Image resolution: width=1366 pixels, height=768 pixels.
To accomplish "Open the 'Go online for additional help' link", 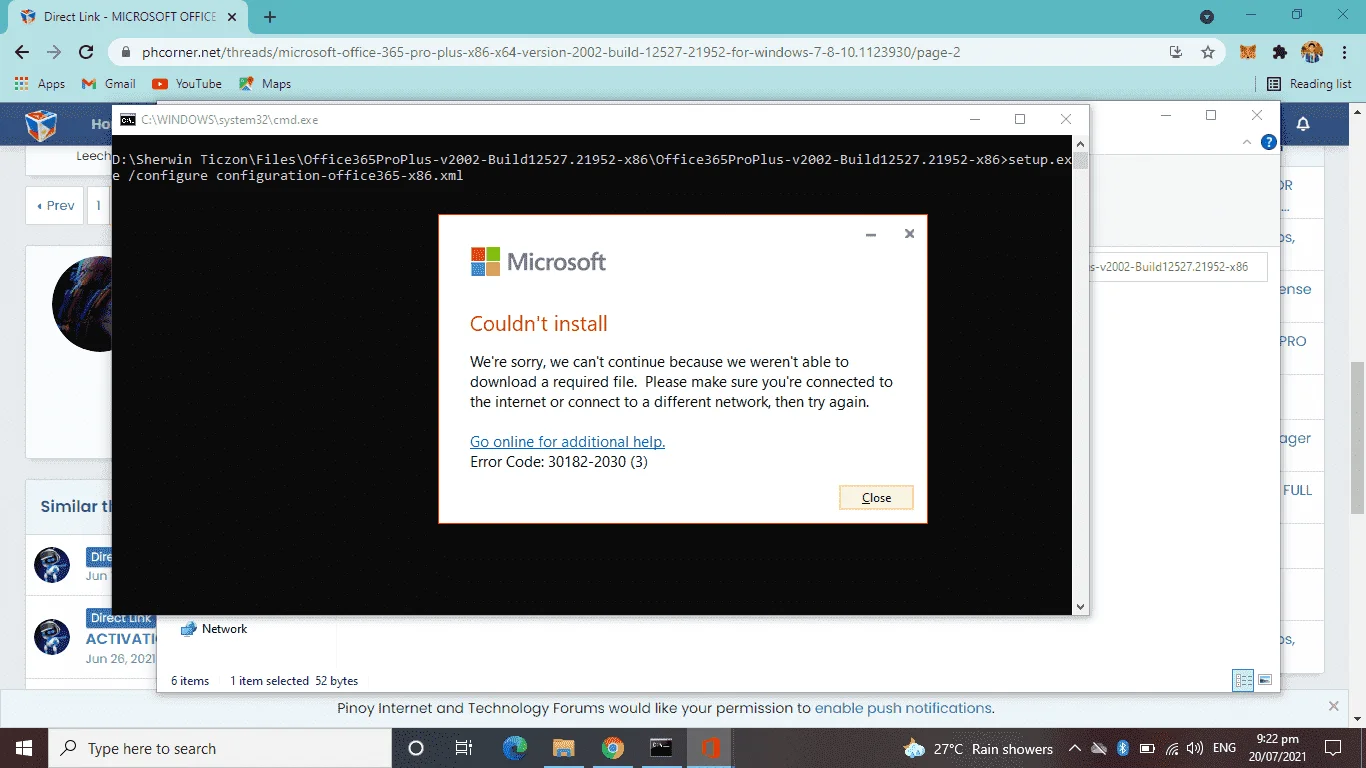I will click(x=567, y=442).
